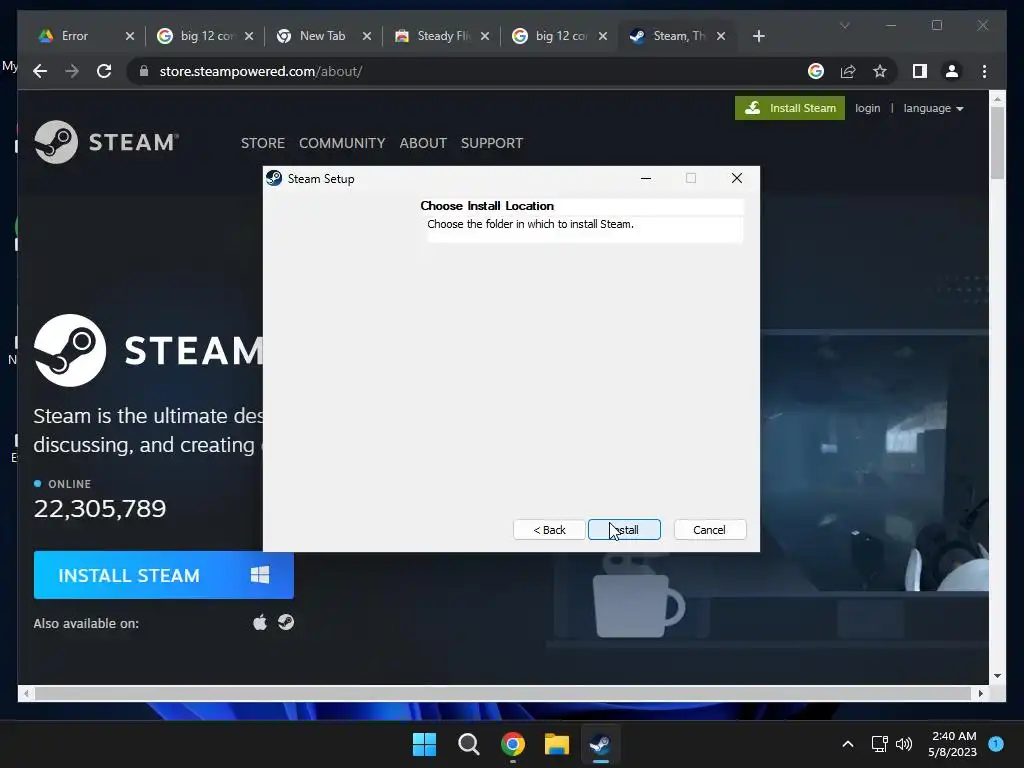The height and width of the screenshot is (768, 1024).
Task: Close the Steady Fli tab
Action: click(x=485, y=37)
